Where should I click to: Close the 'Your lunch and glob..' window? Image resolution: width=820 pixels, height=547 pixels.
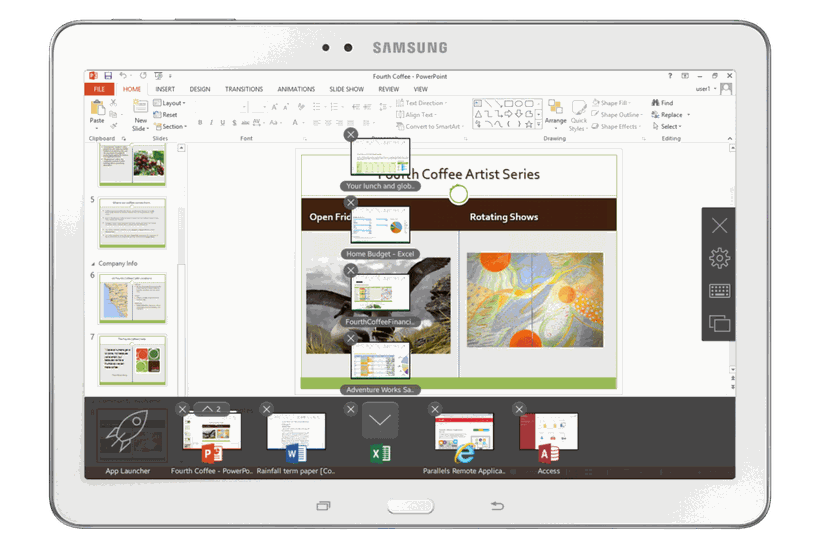(x=351, y=134)
